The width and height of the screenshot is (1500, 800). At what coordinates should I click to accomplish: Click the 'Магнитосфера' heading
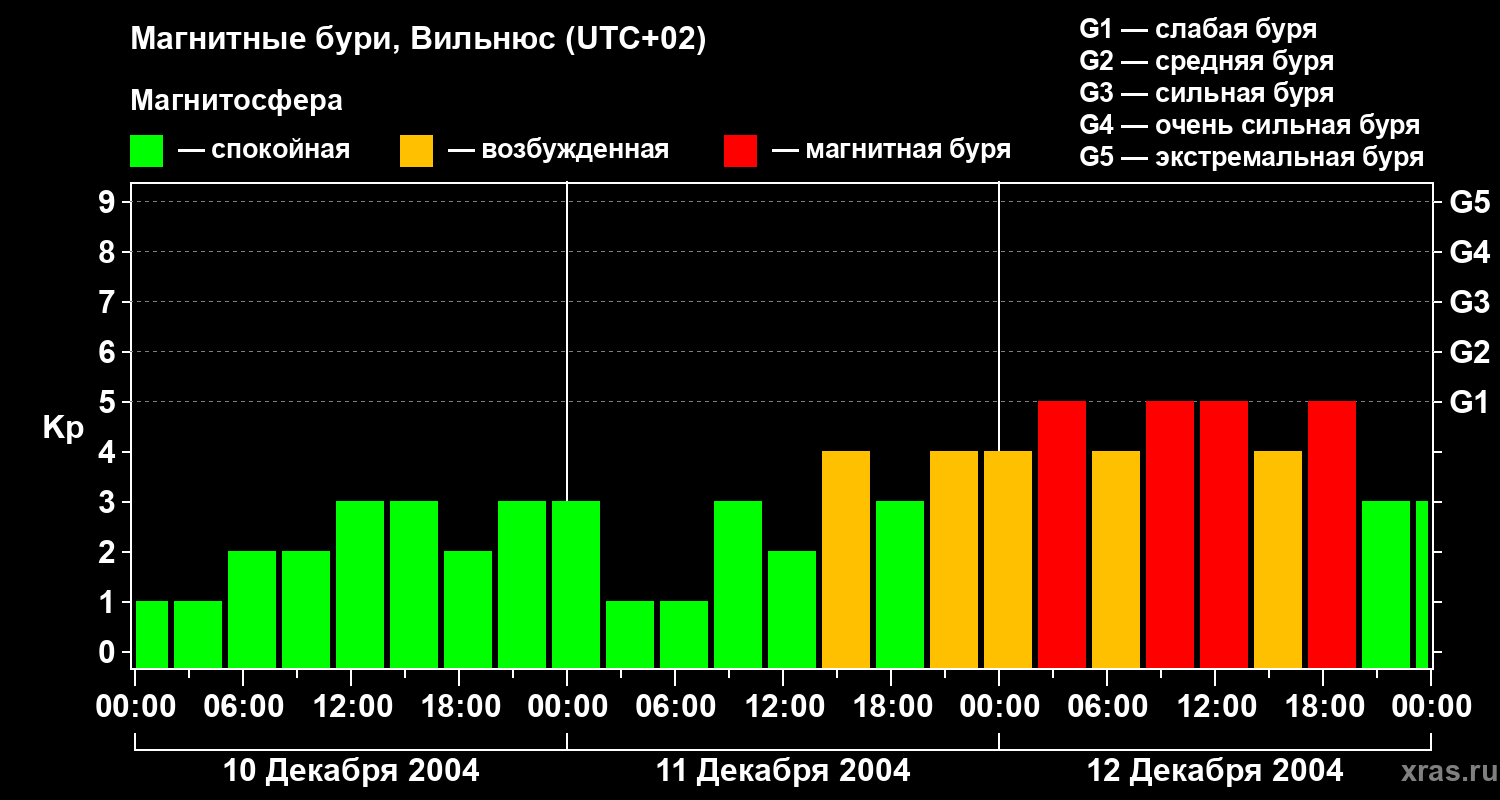tap(236, 101)
